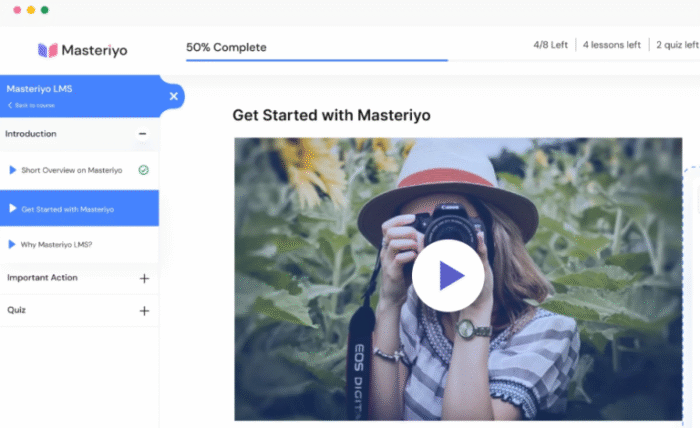Toggle the completed checkmark on Short Overview lesson
700x428 pixels.
click(x=144, y=170)
